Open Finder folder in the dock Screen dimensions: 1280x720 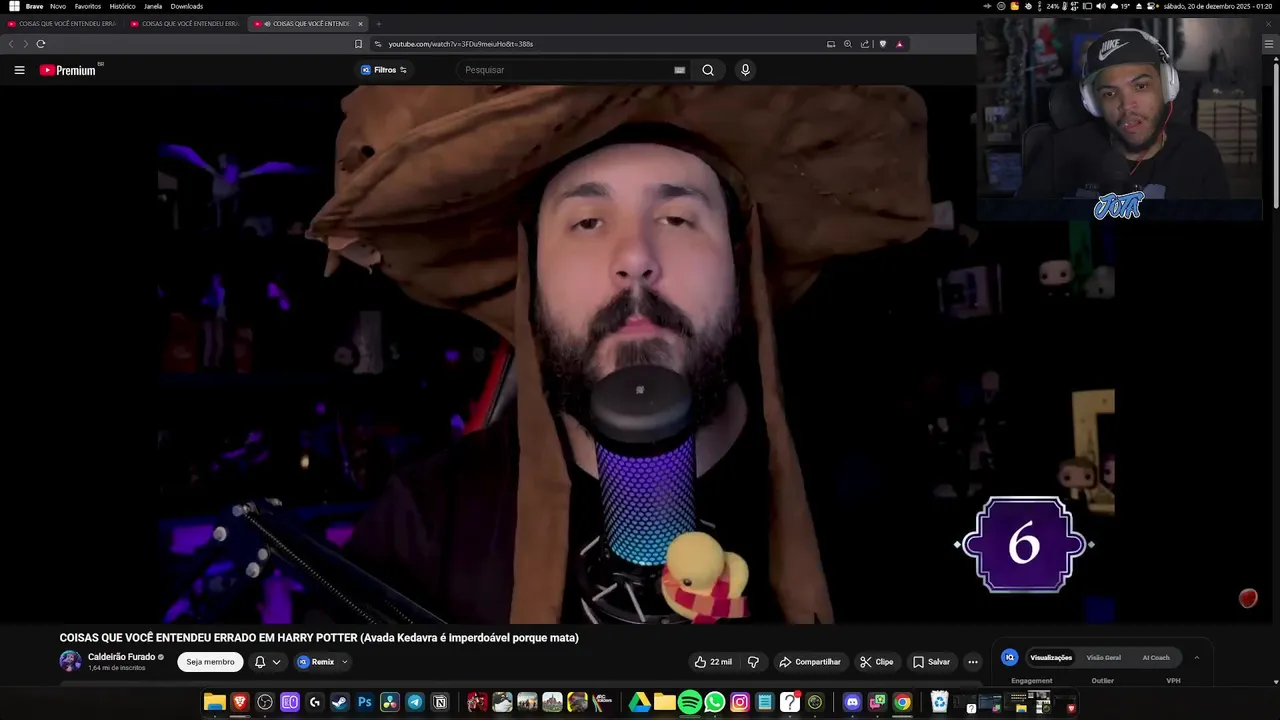(214, 703)
